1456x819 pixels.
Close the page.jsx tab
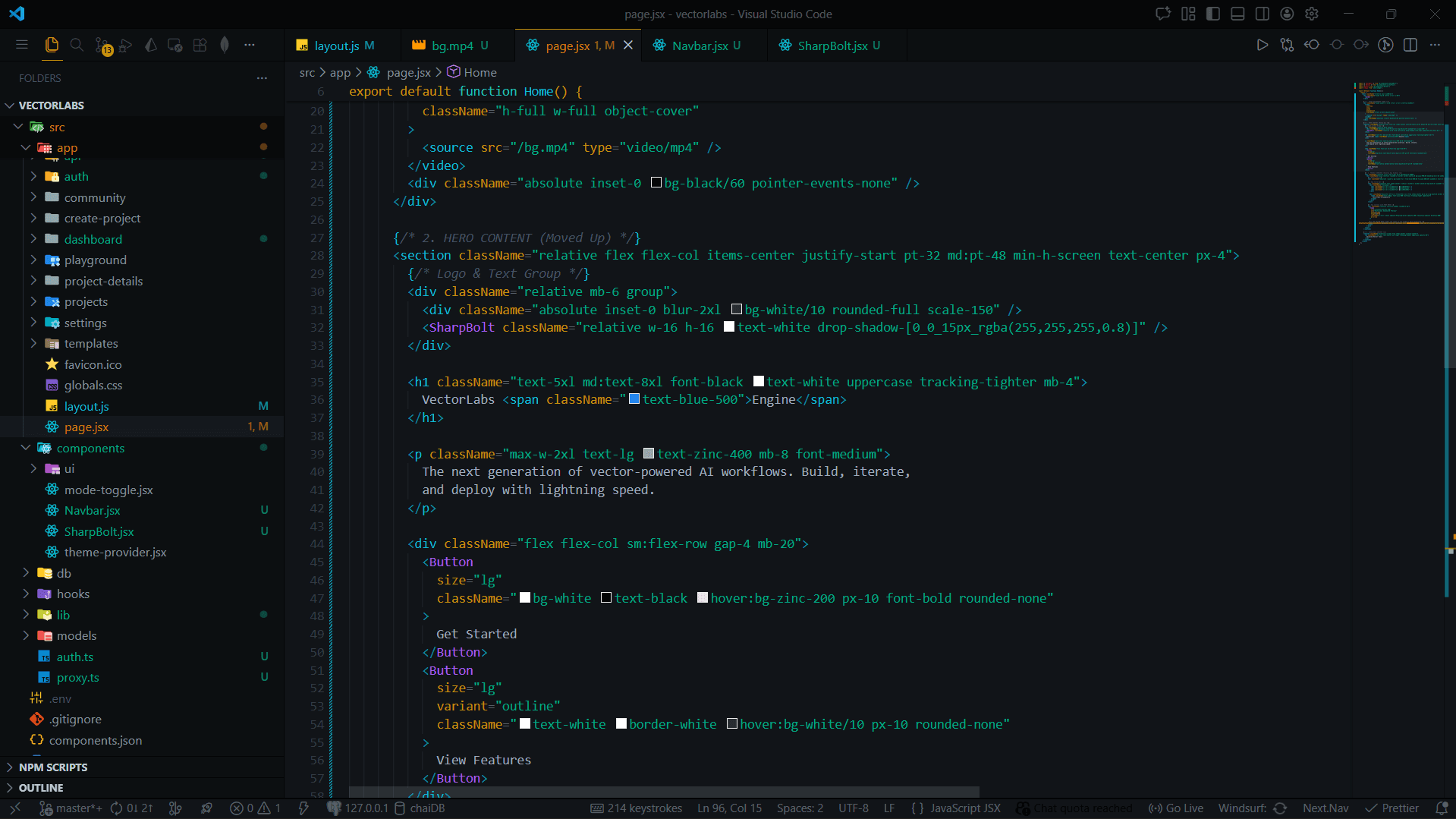pyautogui.click(x=628, y=46)
